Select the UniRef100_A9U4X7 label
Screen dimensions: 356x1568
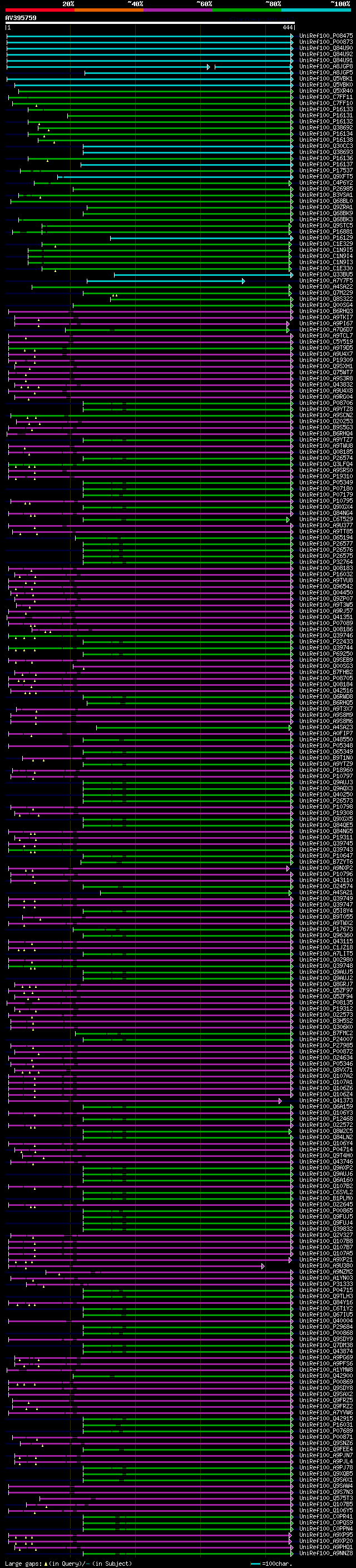(326, 354)
